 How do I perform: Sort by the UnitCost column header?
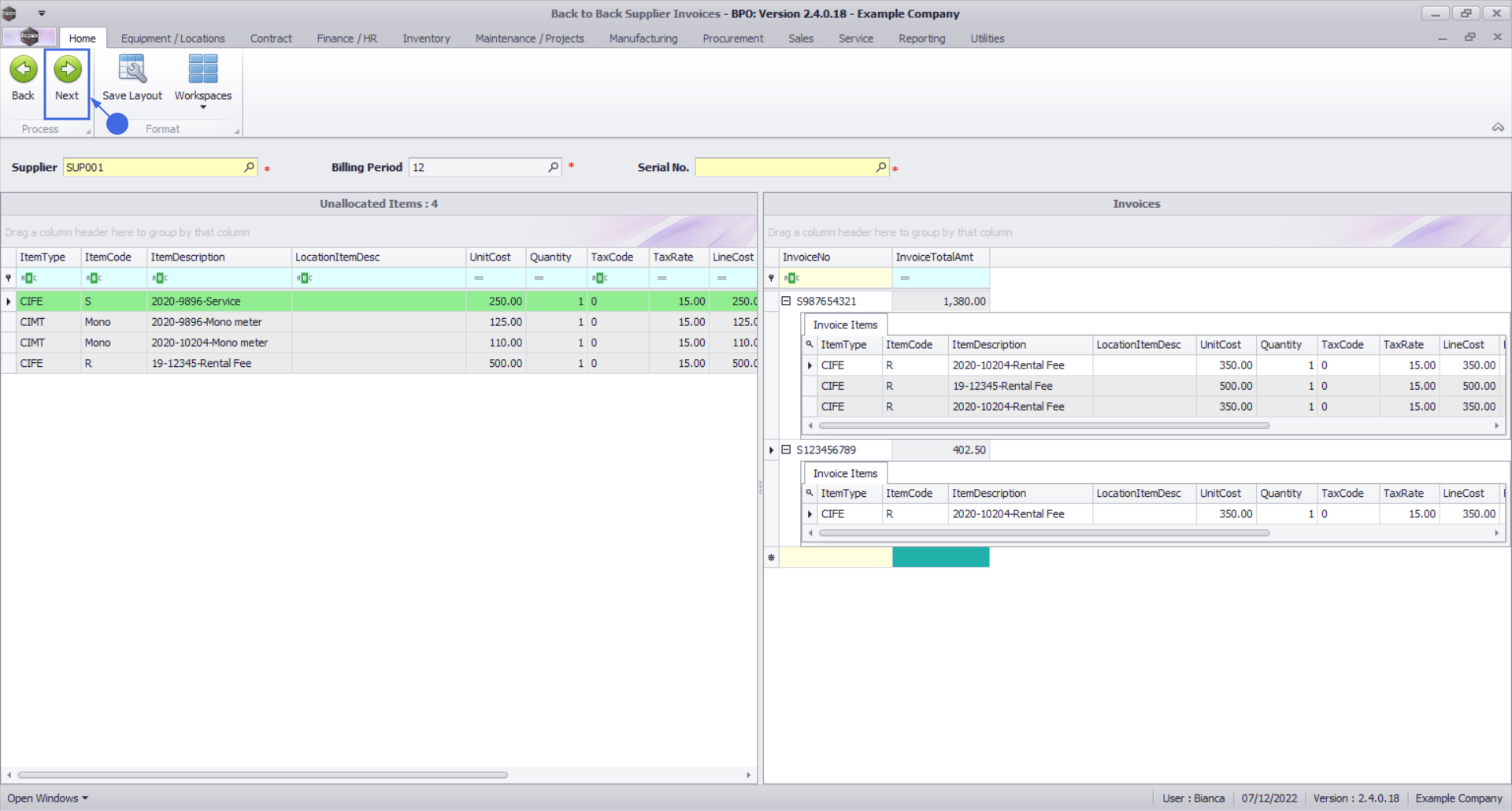point(495,257)
